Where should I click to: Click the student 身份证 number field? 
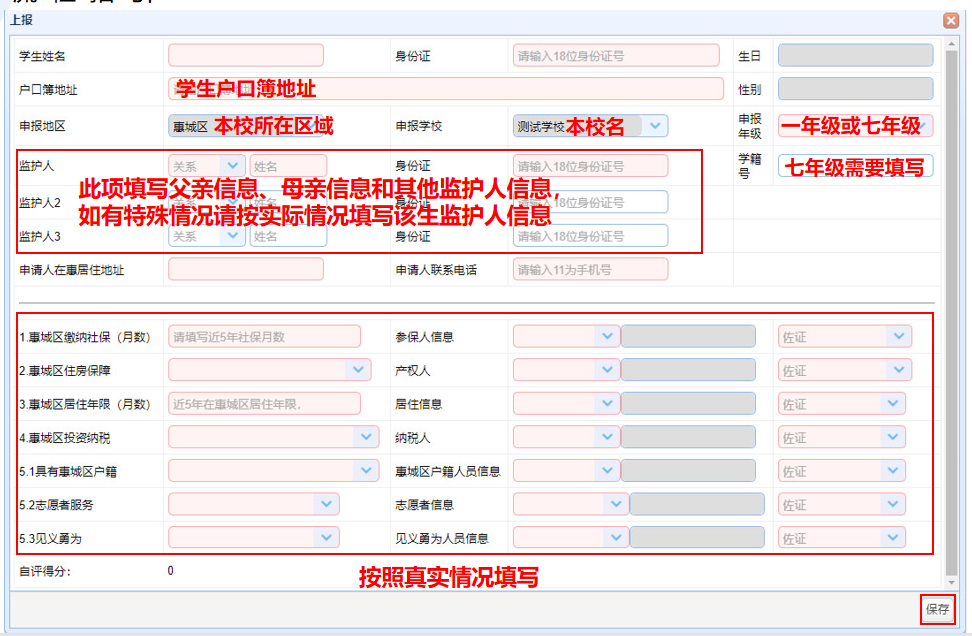pos(616,56)
